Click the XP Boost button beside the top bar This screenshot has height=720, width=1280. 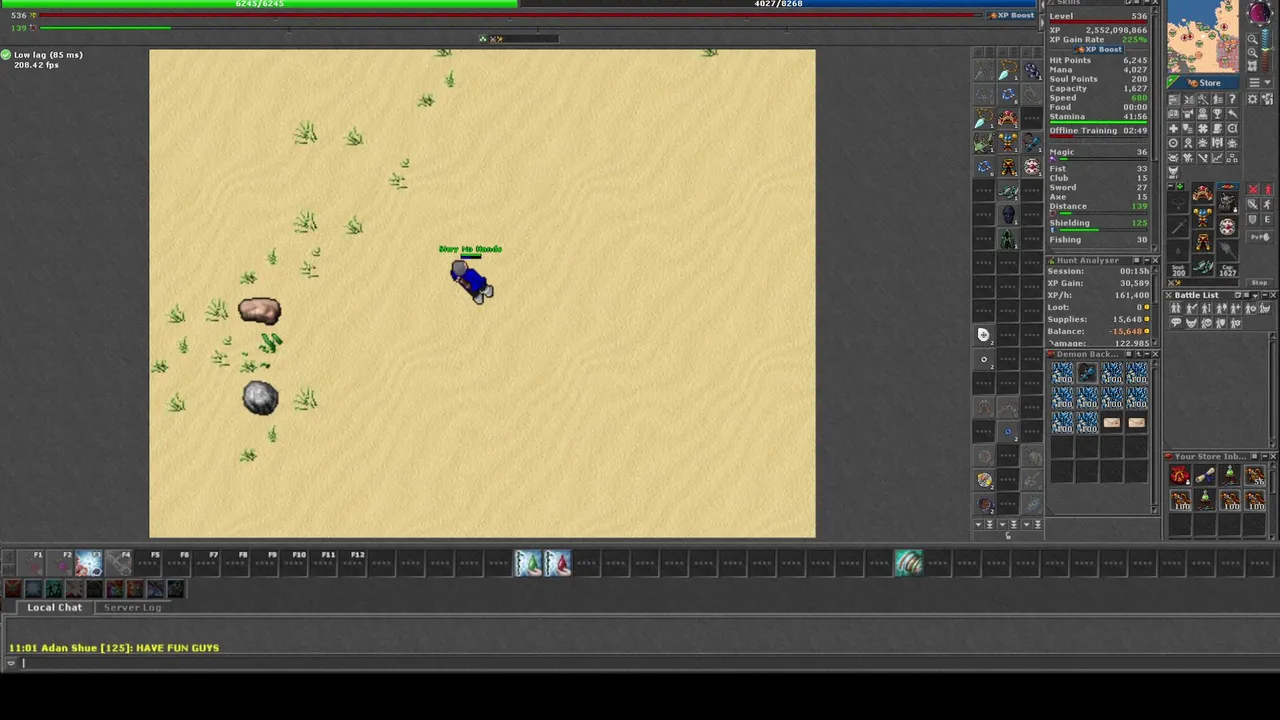coord(1010,15)
